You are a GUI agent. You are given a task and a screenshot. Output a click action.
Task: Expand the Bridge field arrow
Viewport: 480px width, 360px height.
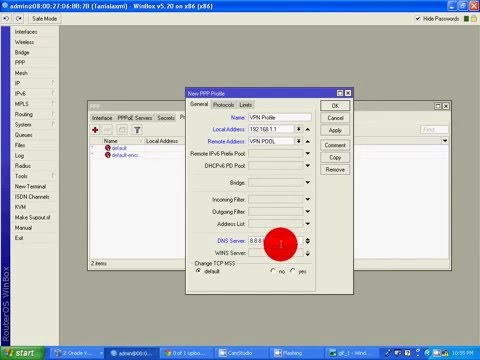[308, 182]
